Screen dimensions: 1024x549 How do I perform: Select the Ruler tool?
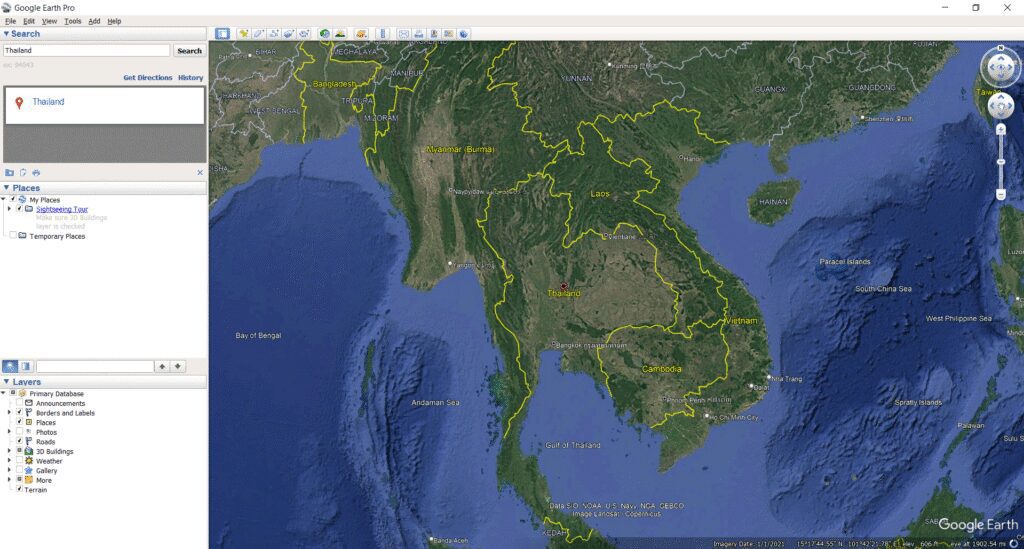click(x=383, y=33)
